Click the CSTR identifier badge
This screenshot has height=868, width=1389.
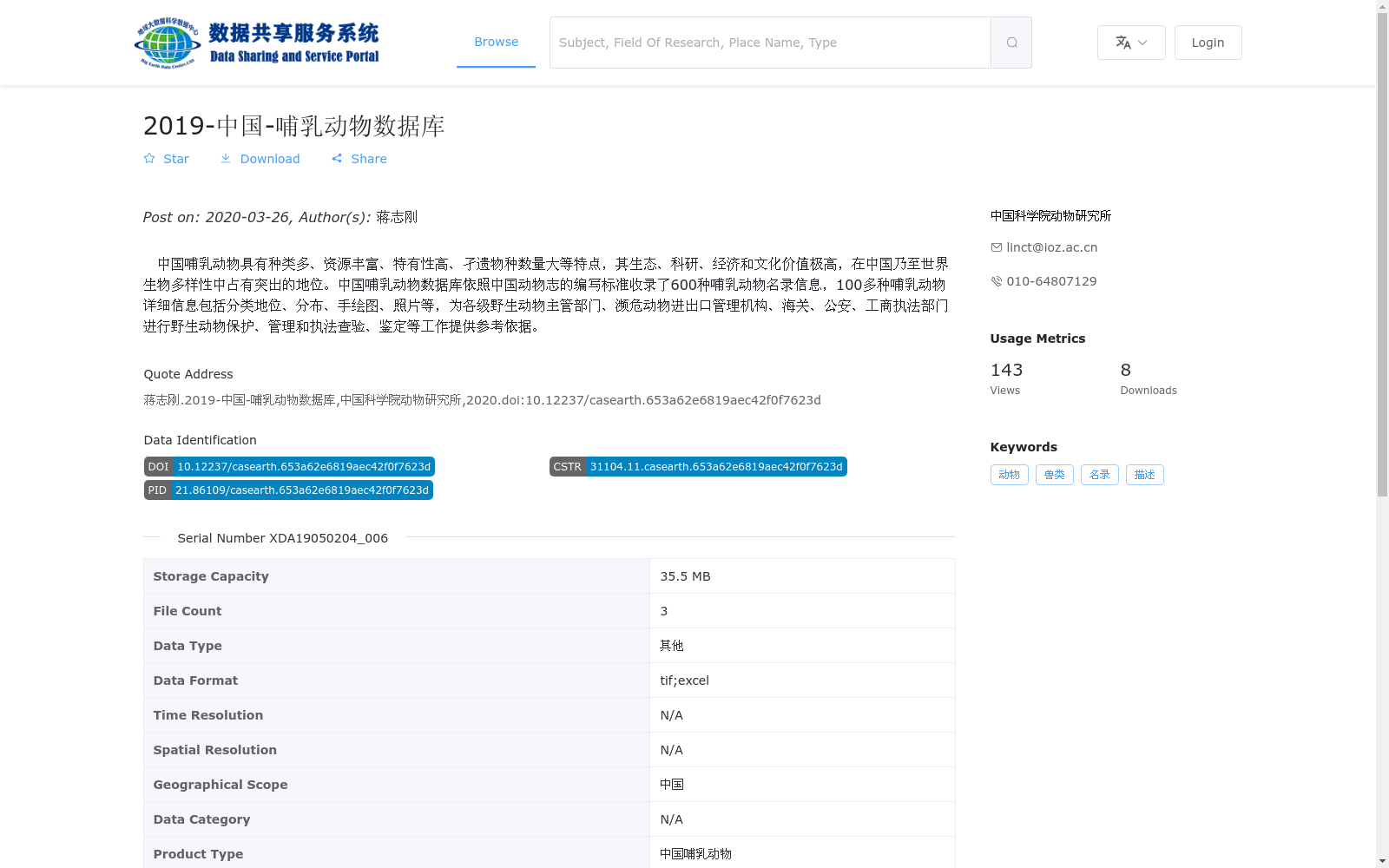[698, 467]
